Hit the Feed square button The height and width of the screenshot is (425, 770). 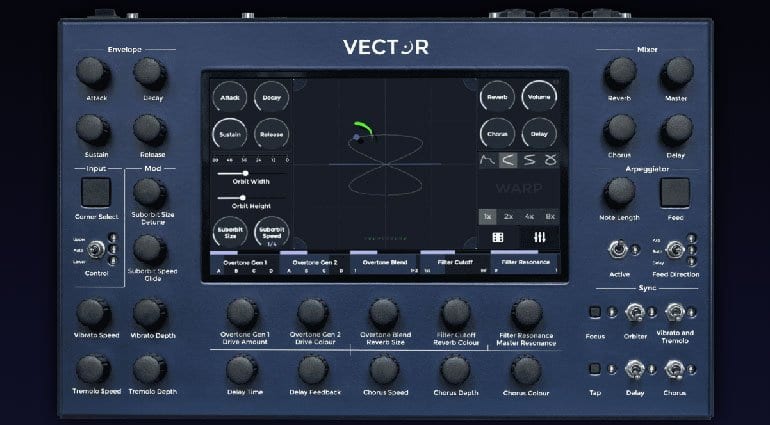point(675,192)
